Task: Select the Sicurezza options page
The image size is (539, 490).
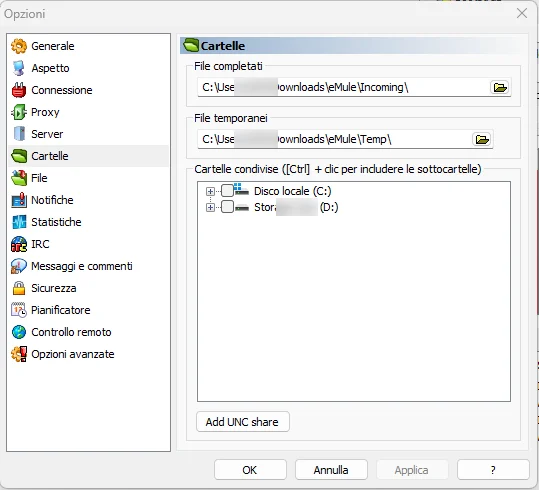Action: tap(88, 288)
